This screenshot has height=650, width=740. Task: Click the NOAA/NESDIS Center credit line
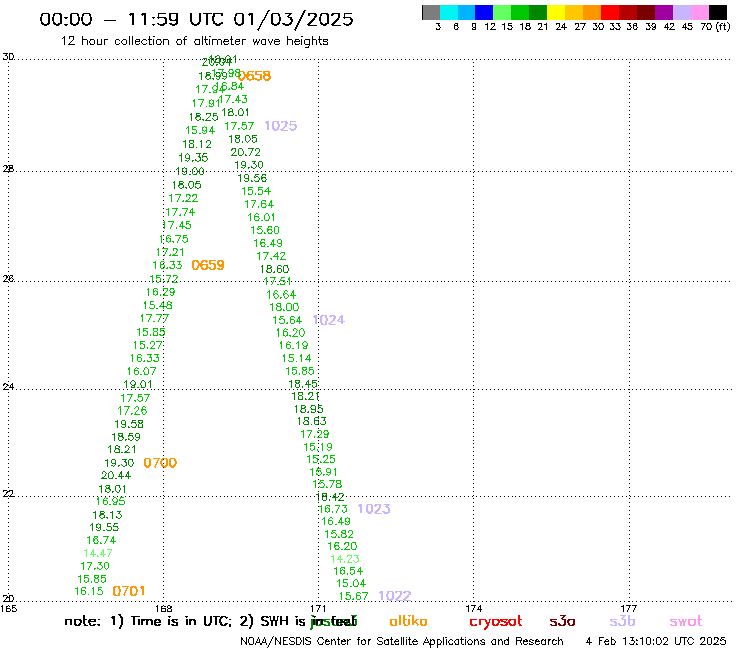pos(402,641)
